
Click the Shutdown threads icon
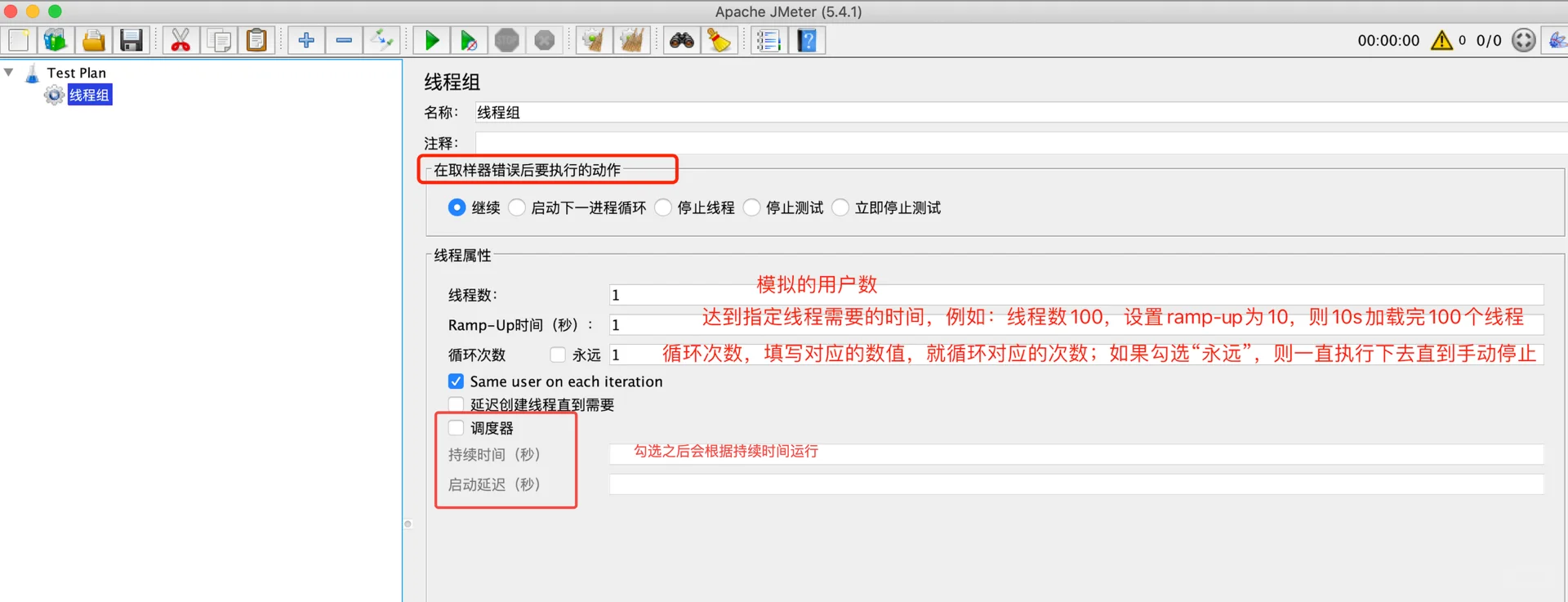pos(545,40)
